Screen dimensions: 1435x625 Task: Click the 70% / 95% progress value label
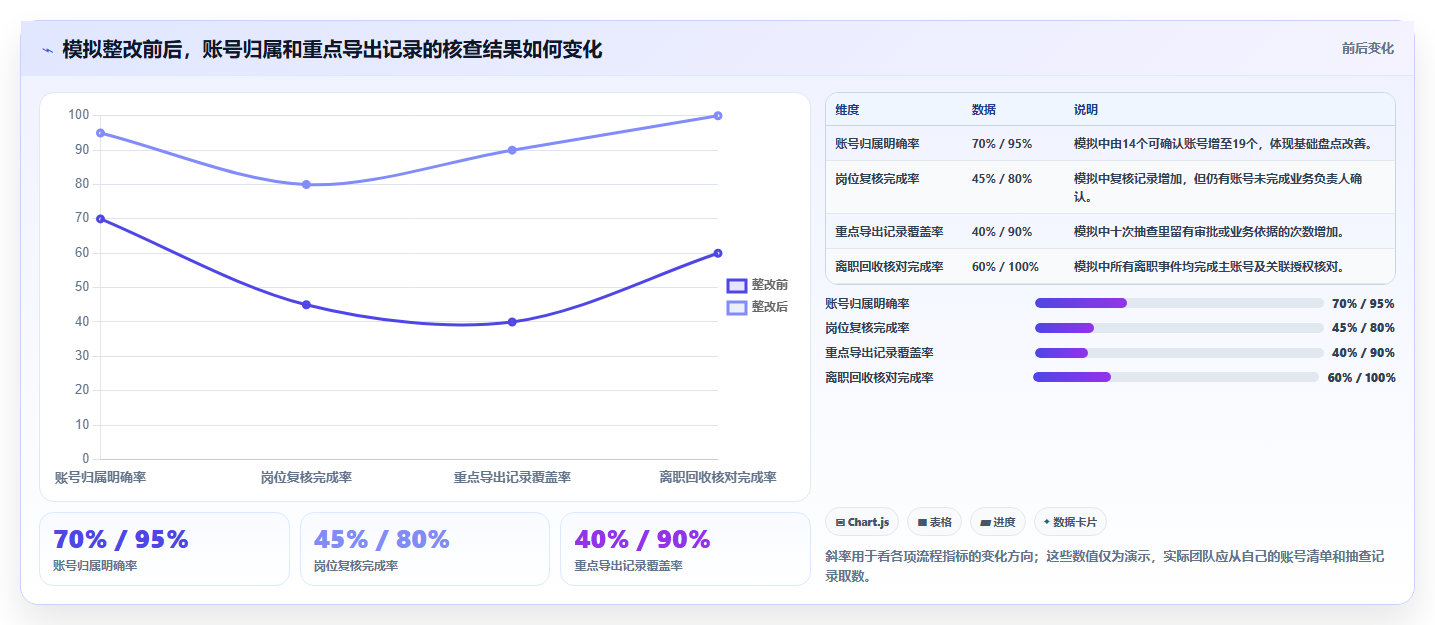click(x=1363, y=303)
